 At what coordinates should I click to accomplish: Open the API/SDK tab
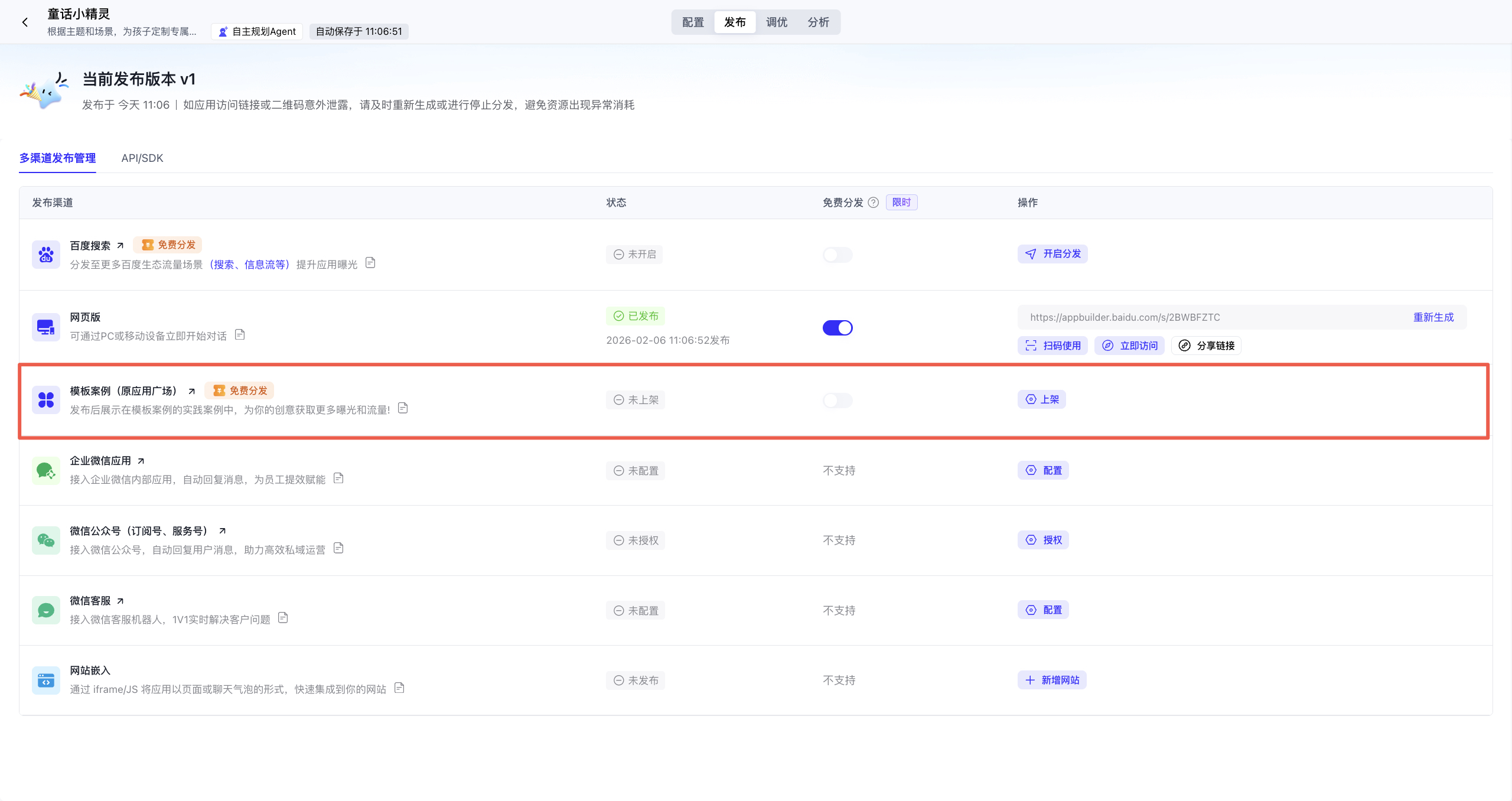pos(142,158)
